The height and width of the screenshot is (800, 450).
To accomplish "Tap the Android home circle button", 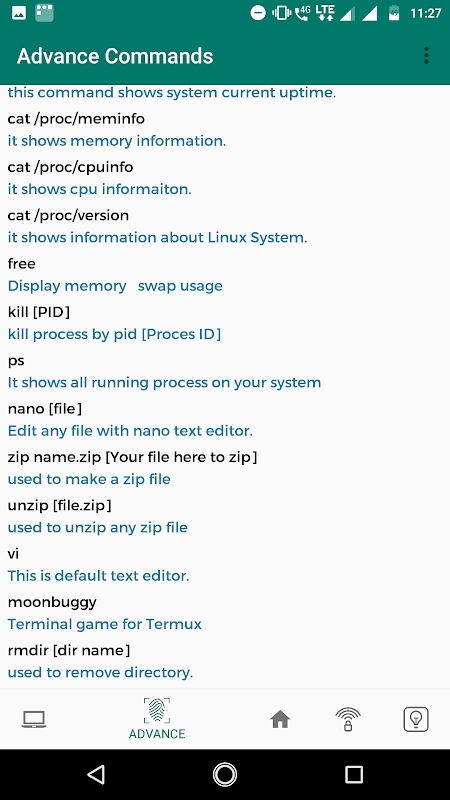I will click(x=225, y=774).
